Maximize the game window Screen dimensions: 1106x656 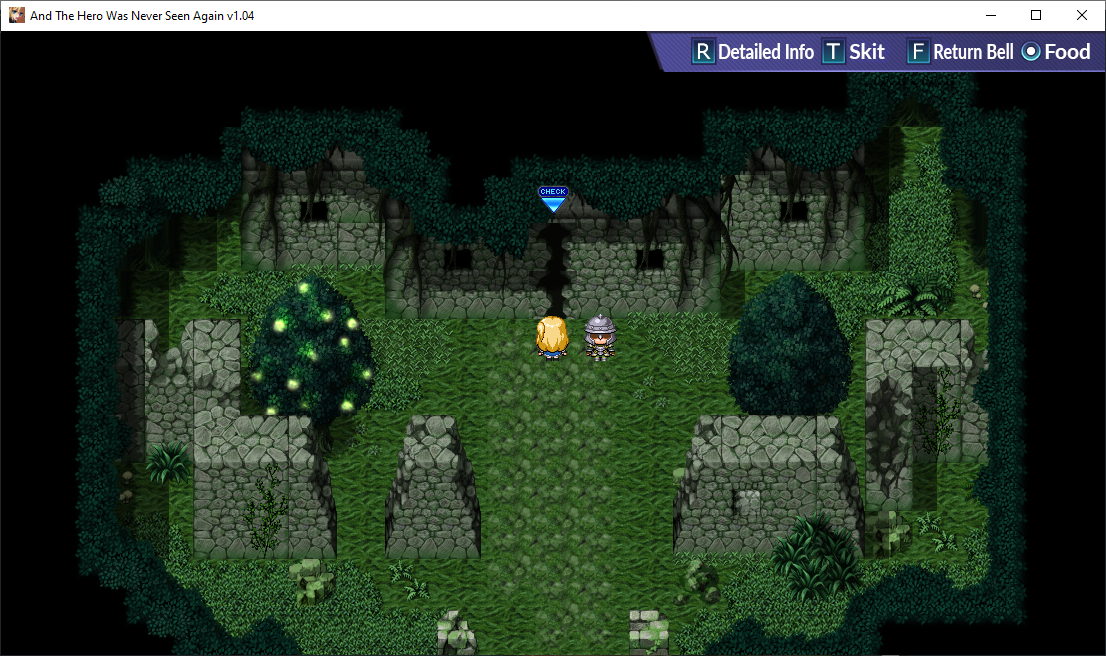[1035, 15]
